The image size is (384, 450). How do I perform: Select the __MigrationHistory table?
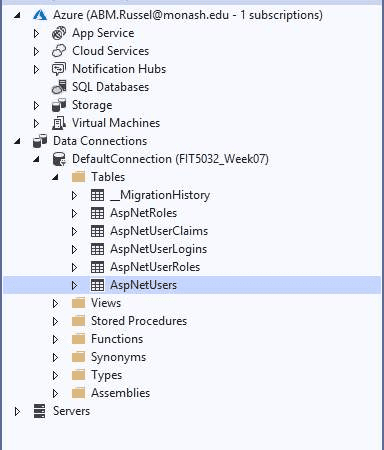[x=160, y=195]
